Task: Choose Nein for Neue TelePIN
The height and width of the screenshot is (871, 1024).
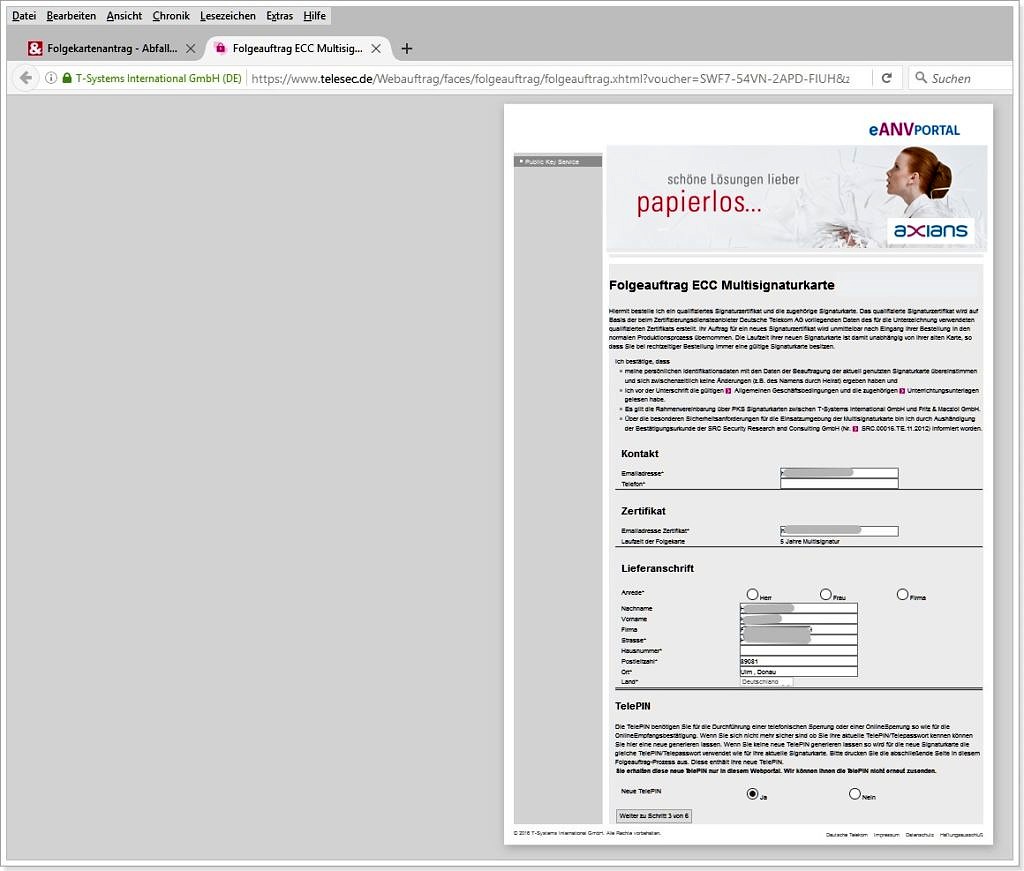Action: click(855, 794)
